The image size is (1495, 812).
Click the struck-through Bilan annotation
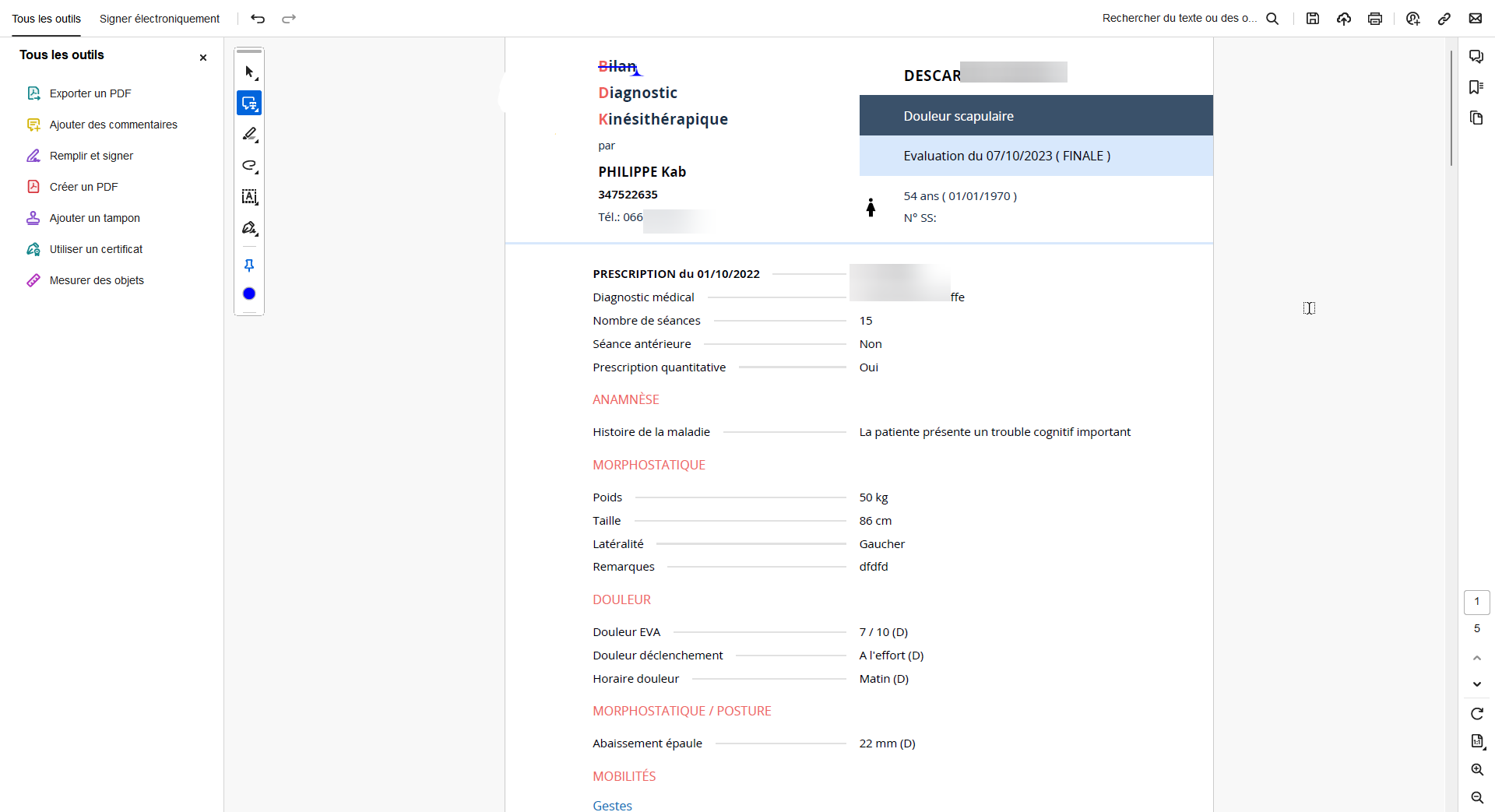pos(617,67)
